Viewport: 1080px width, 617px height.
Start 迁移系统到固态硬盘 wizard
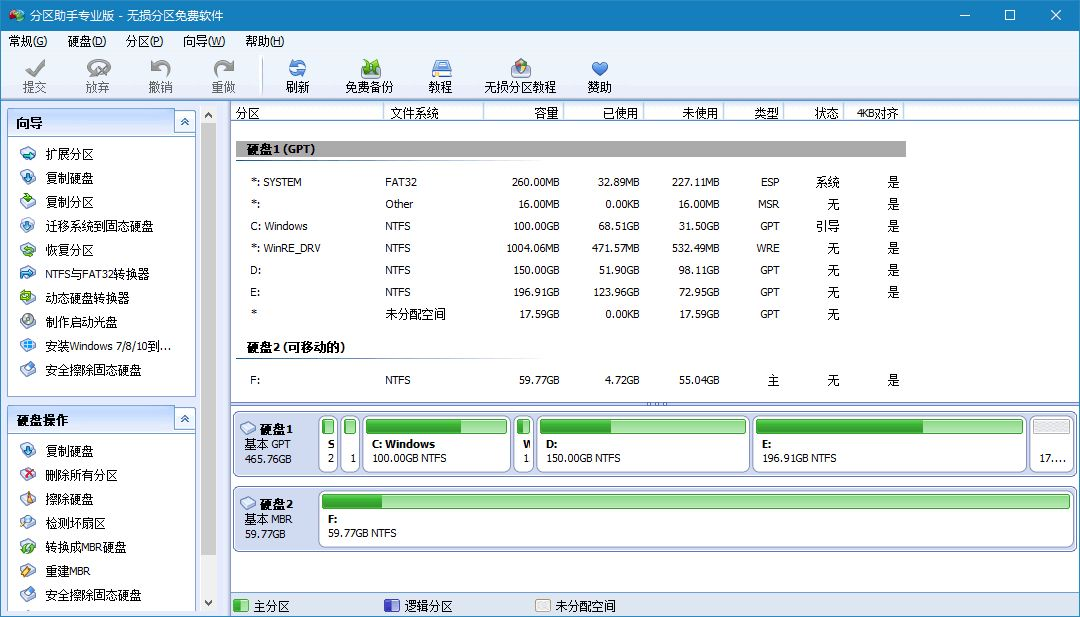point(87,226)
